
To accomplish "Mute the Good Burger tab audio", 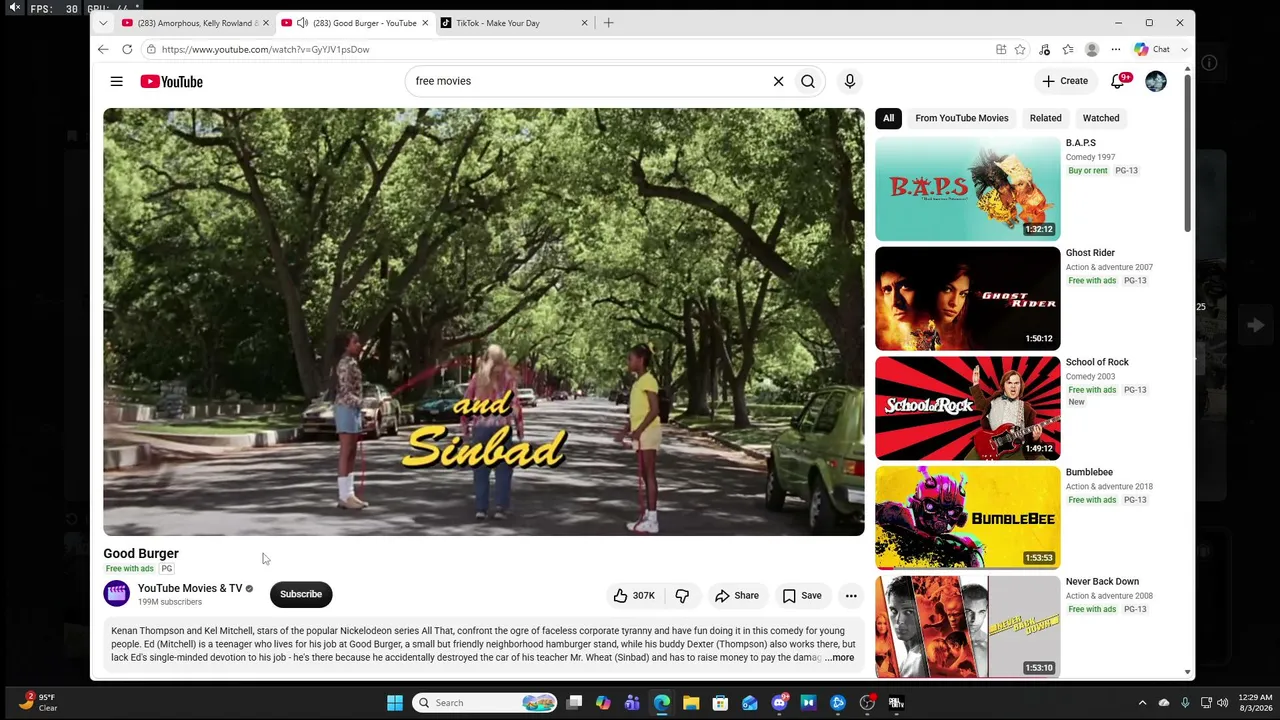I will pos(302,23).
